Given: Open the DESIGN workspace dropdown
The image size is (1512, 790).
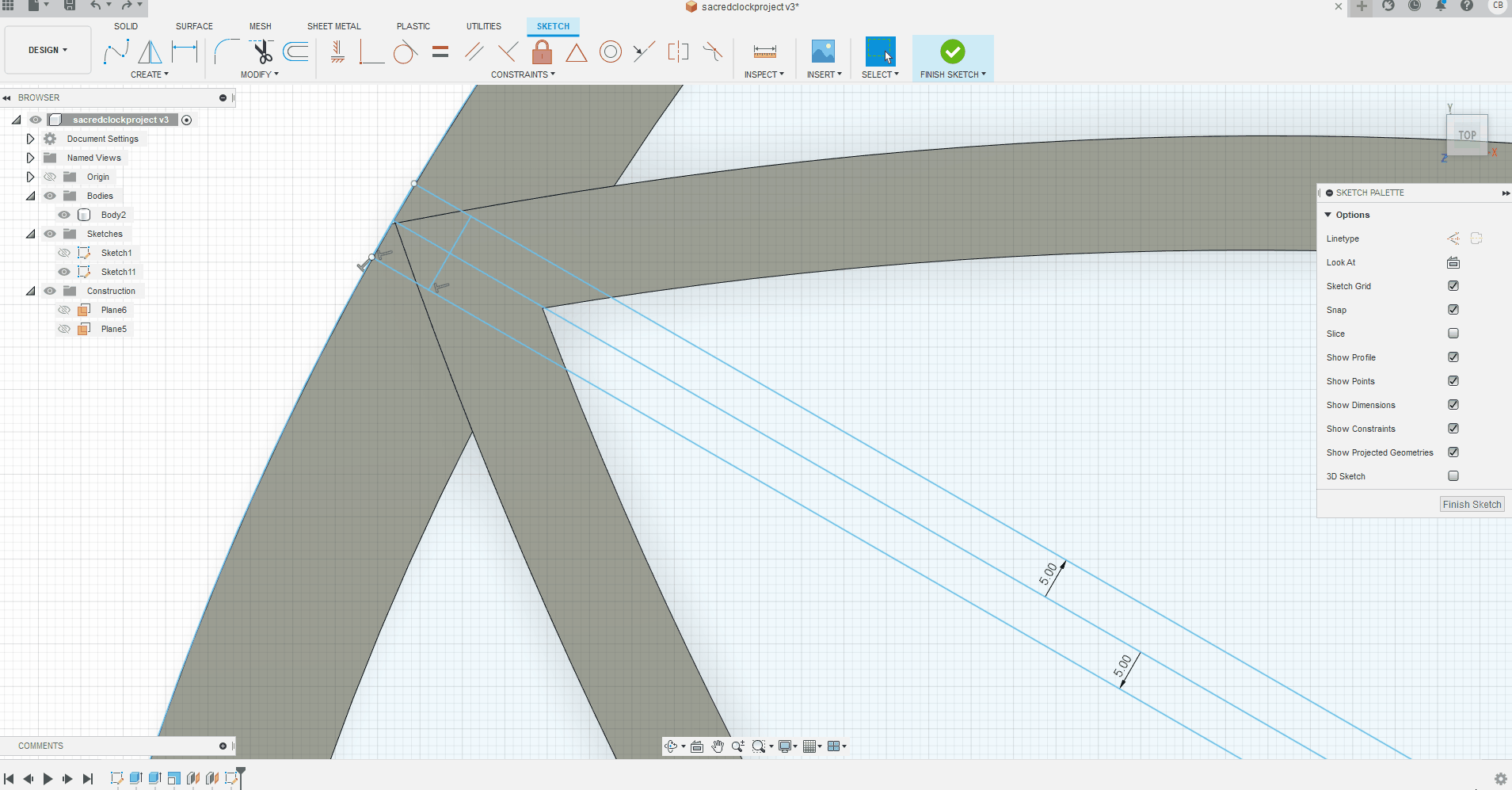Looking at the screenshot, I should coord(48,50).
